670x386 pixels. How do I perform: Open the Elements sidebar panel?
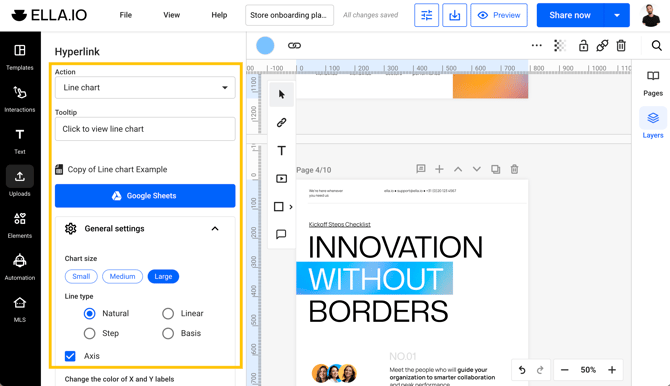(x=20, y=225)
